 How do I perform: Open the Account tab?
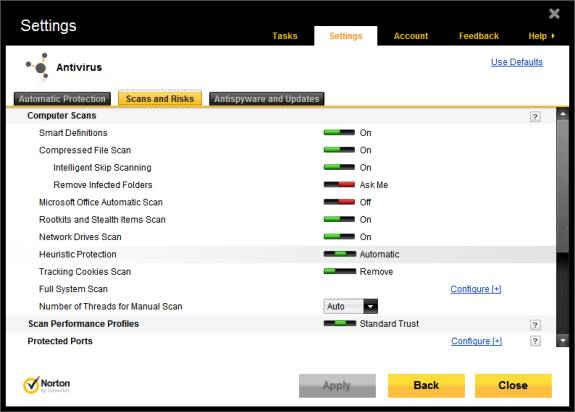click(x=411, y=36)
